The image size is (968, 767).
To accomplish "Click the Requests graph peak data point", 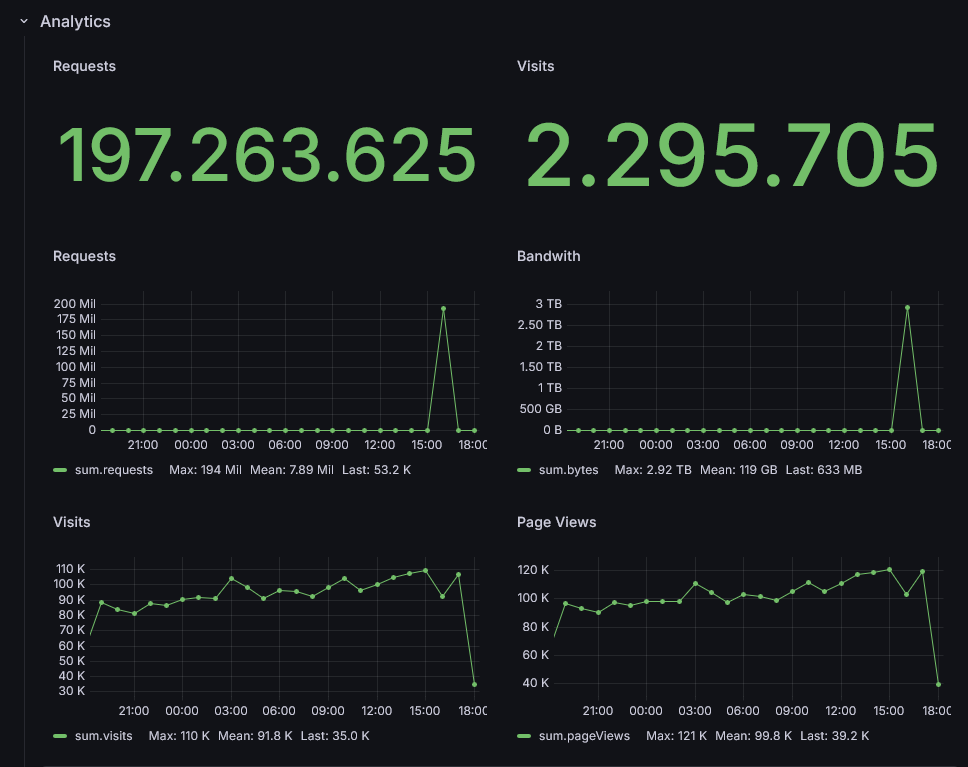I will click(x=443, y=309).
